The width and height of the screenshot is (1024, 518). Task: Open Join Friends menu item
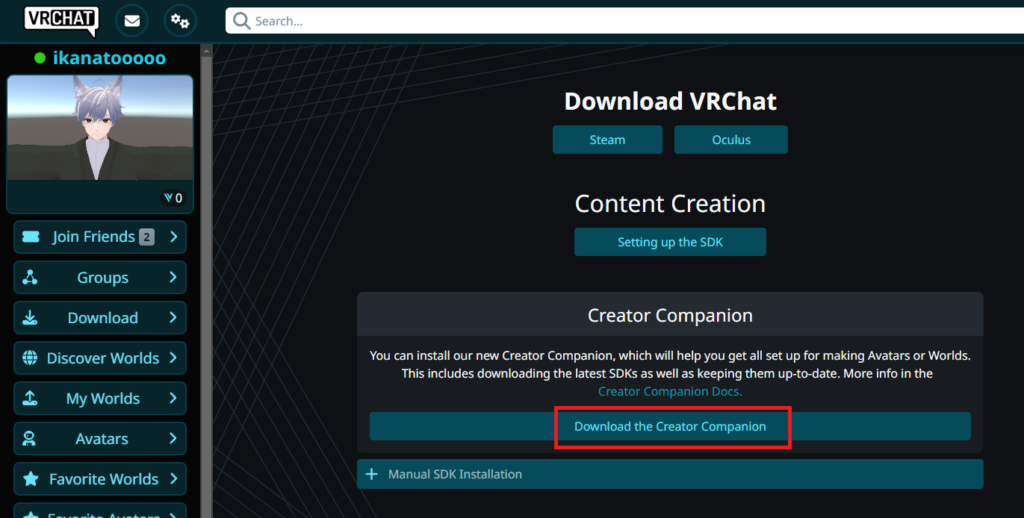coord(100,236)
